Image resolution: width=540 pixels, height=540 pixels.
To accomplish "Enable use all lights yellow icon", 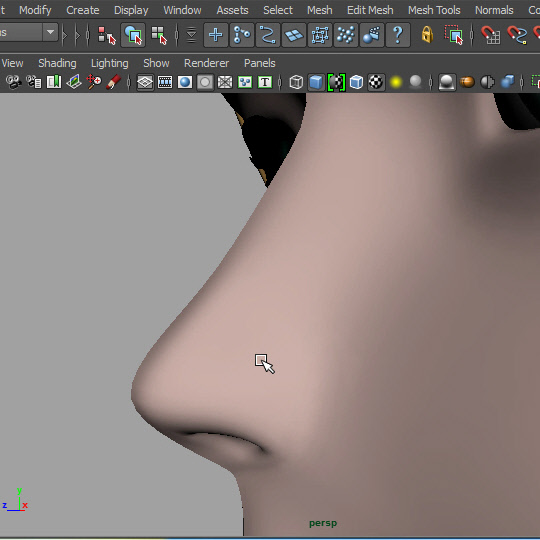I will pos(396,82).
